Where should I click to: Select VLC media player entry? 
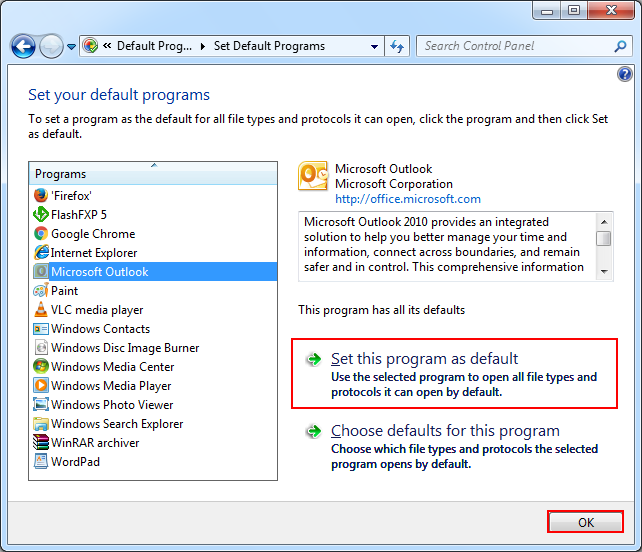(x=153, y=309)
